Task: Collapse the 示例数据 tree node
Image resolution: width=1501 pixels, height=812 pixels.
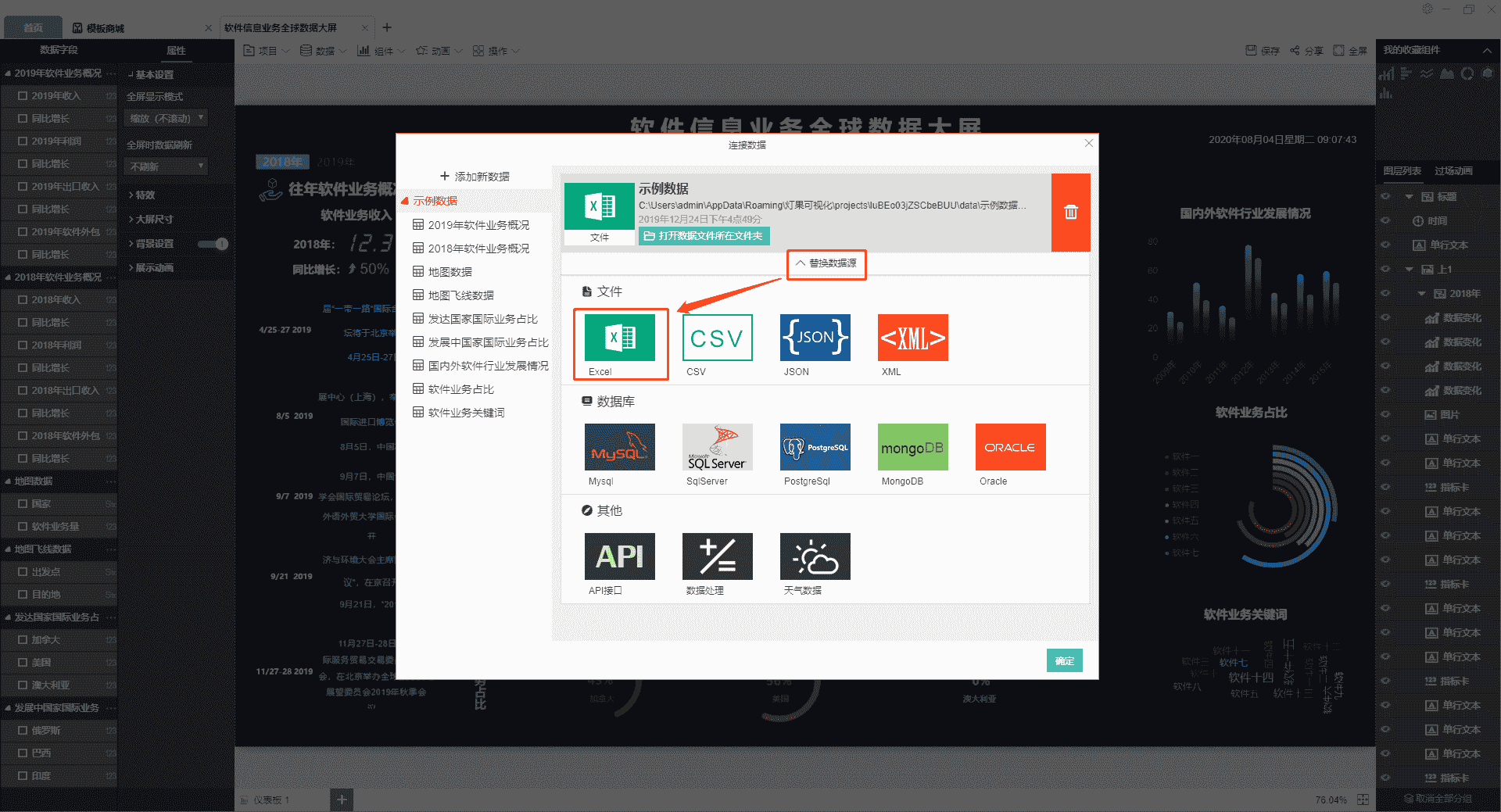Action: [405, 202]
